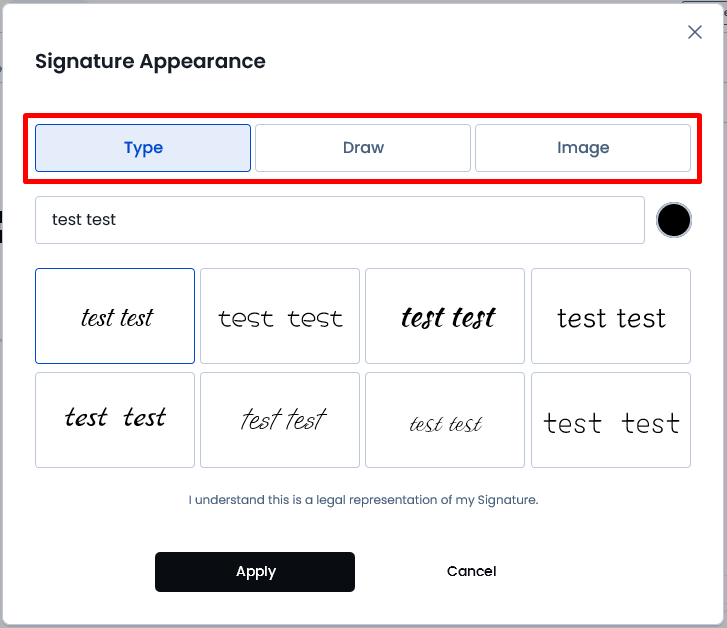Viewport: 727px width, 628px height.
Task: Select the tall slanted cursive signature style
Action: coord(280,420)
